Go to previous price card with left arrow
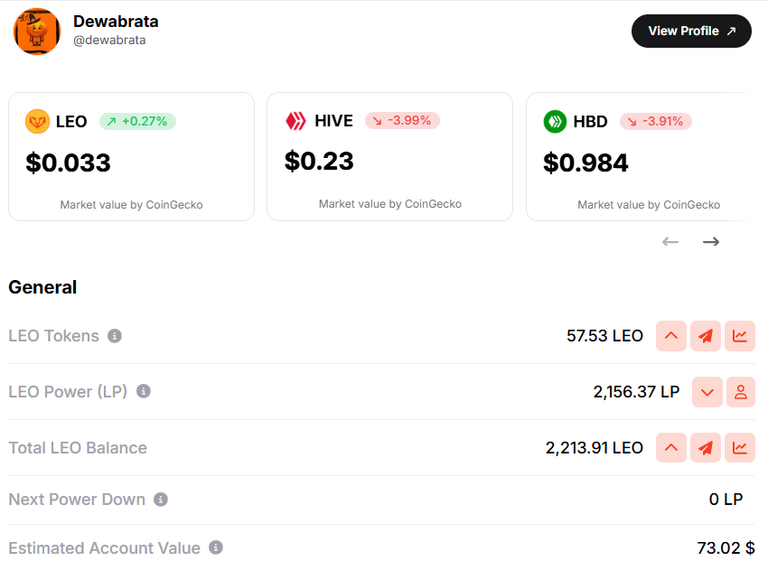Image resolution: width=768 pixels, height=569 pixels. coord(670,241)
